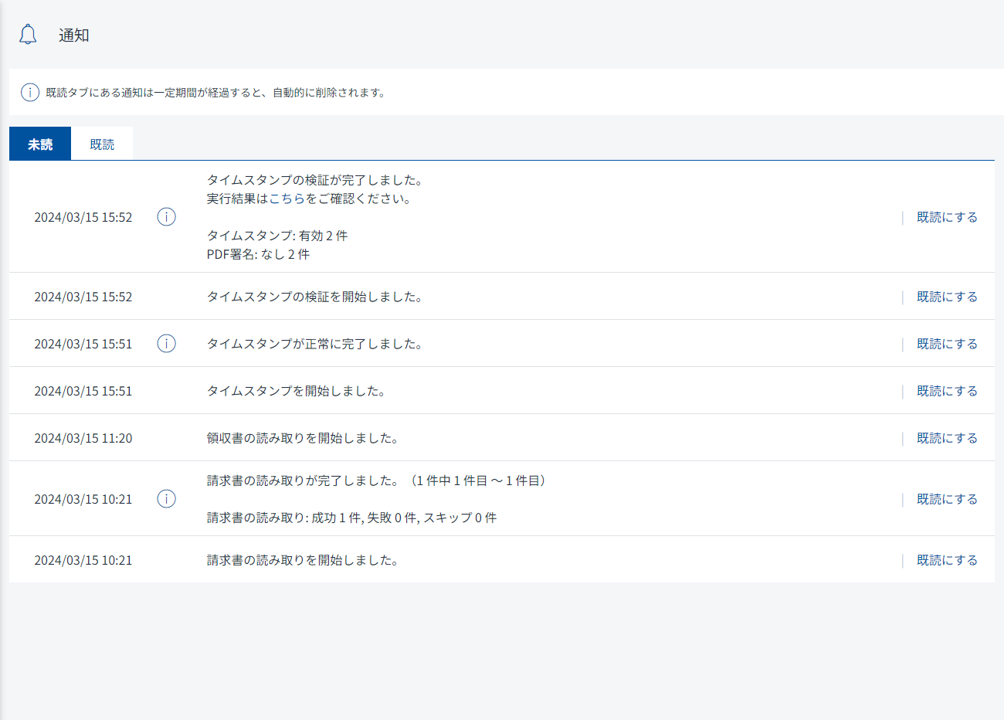Viewport: 1004px width, 720px height.
Task: Mark the 11:20 receipt reading notification as read
Action: 946,438
